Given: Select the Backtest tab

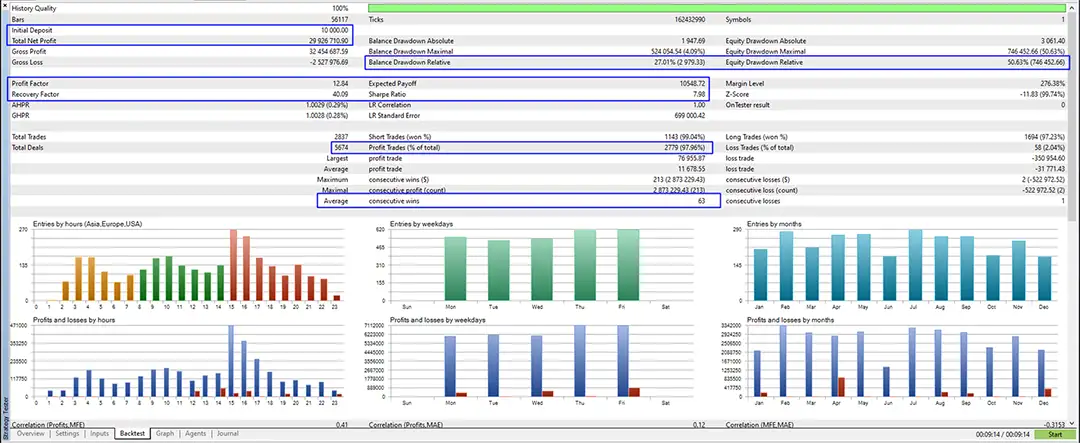Looking at the screenshot, I should coord(133,434).
